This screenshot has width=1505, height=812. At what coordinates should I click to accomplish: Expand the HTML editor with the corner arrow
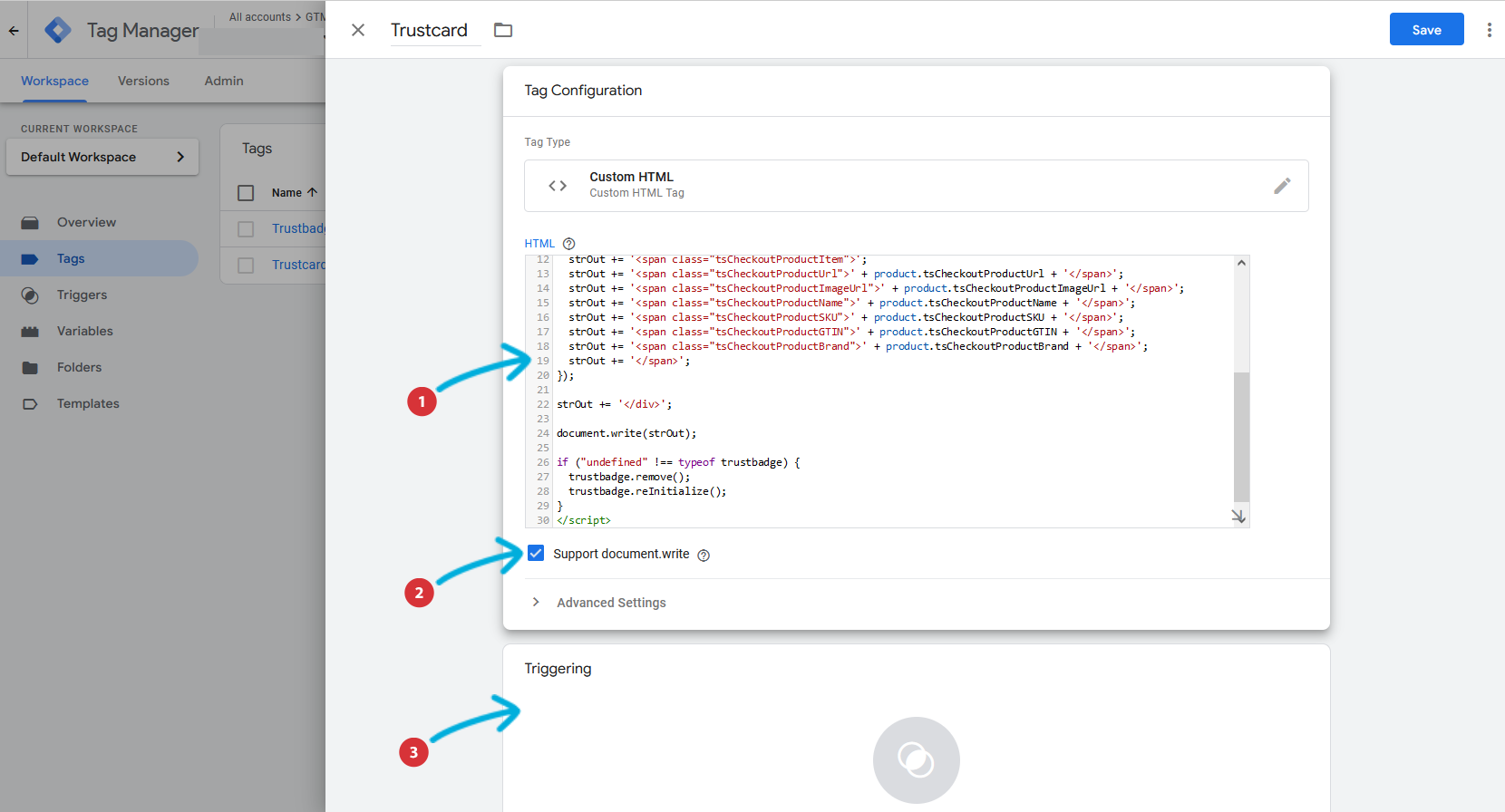tap(1238, 517)
